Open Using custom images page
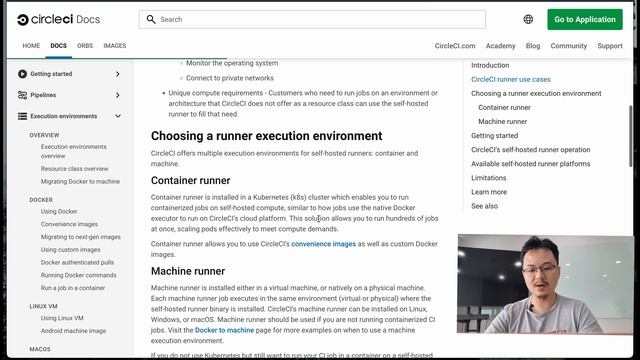Image resolution: width=640 pixels, height=360 pixels. pyautogui.click(x=70, y=249)
